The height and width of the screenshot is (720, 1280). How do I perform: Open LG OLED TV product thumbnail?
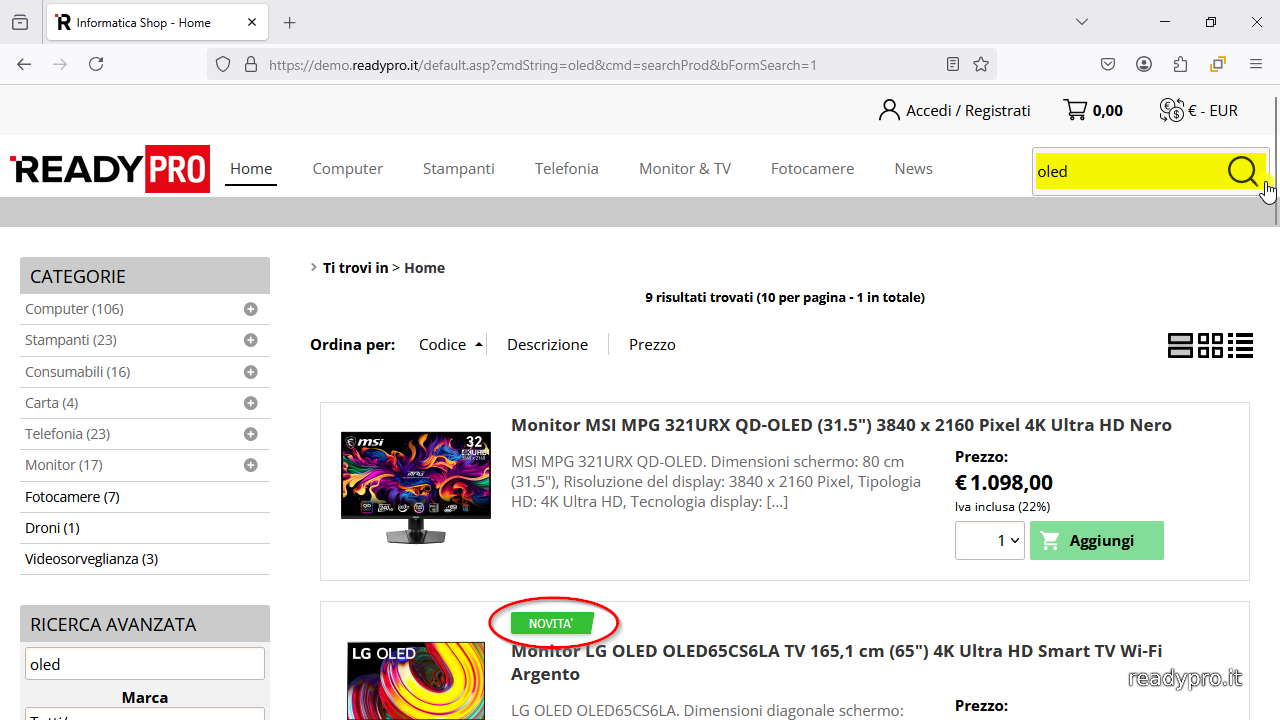pyautogui.click(x=416, y=681)
